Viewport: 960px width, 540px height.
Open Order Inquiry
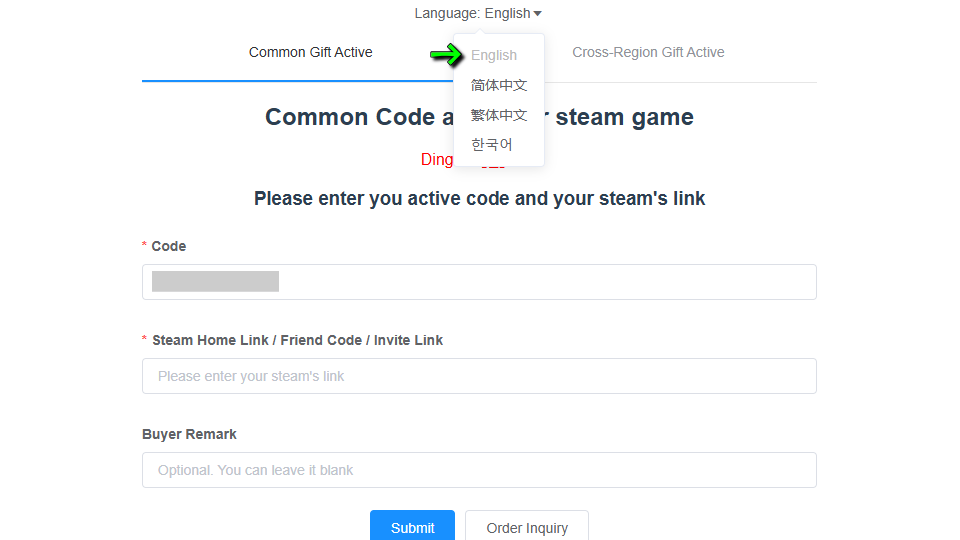coord(527,527)
